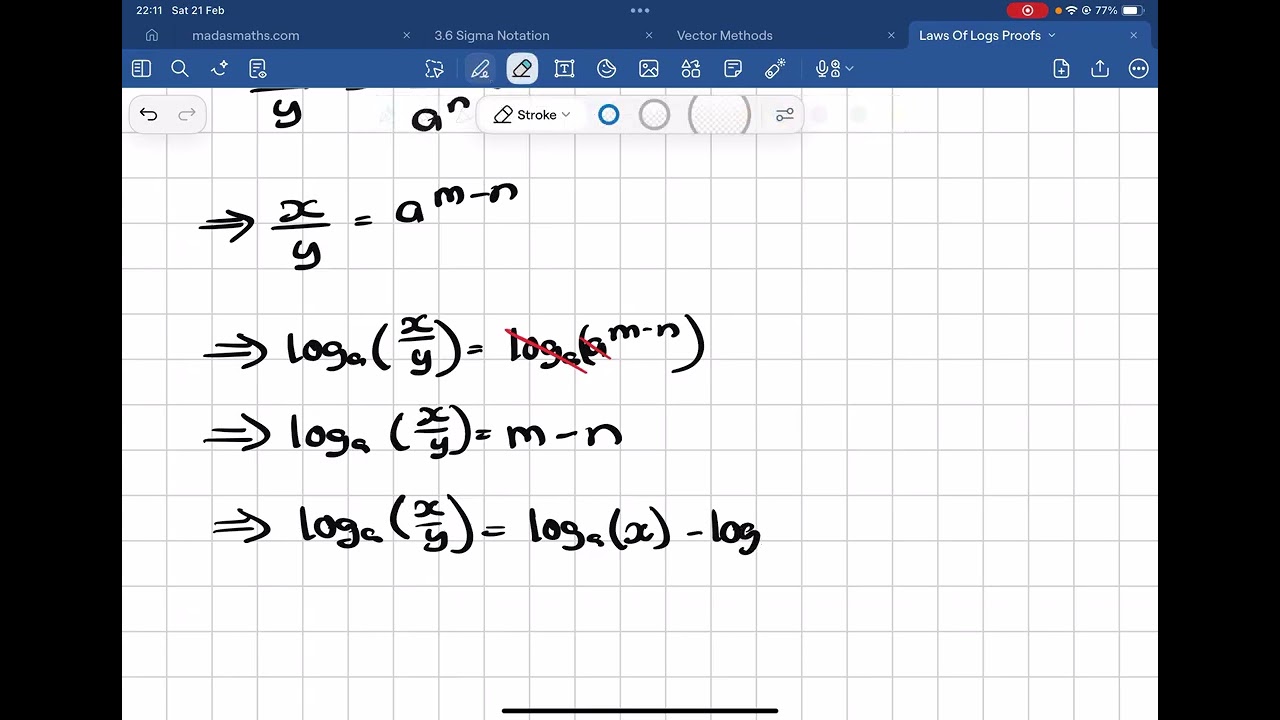Close the Laws Of Logs Proofs tab
The height and width of the screenshot is (720, 1280).
(1133, 35)
